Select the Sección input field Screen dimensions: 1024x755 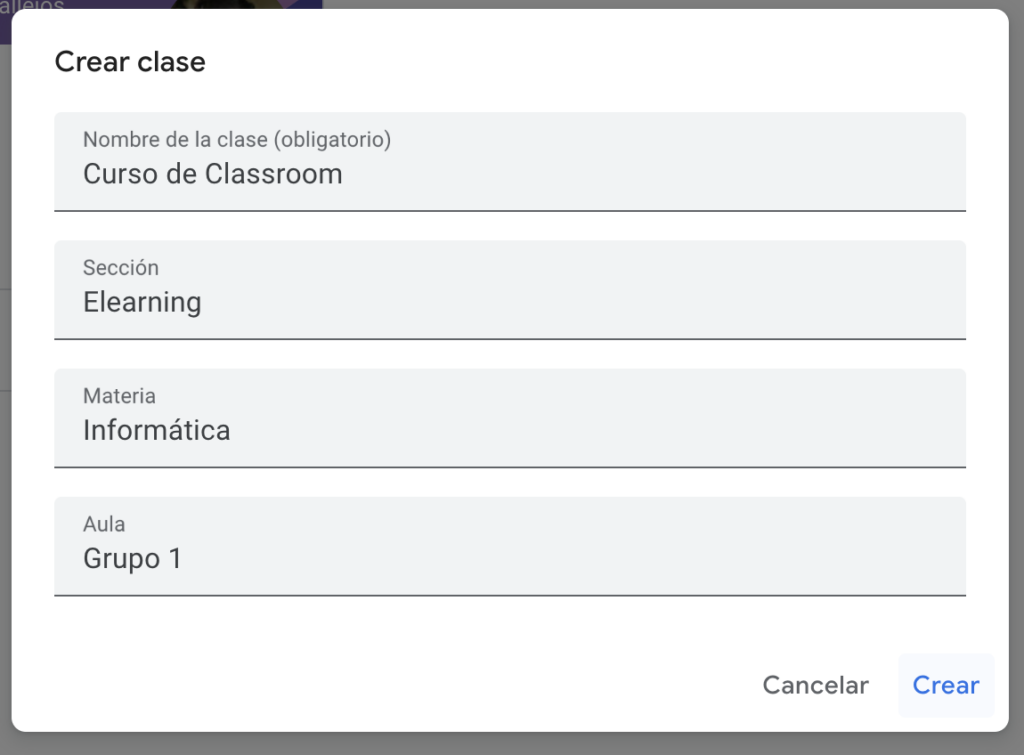click(510, 289)
